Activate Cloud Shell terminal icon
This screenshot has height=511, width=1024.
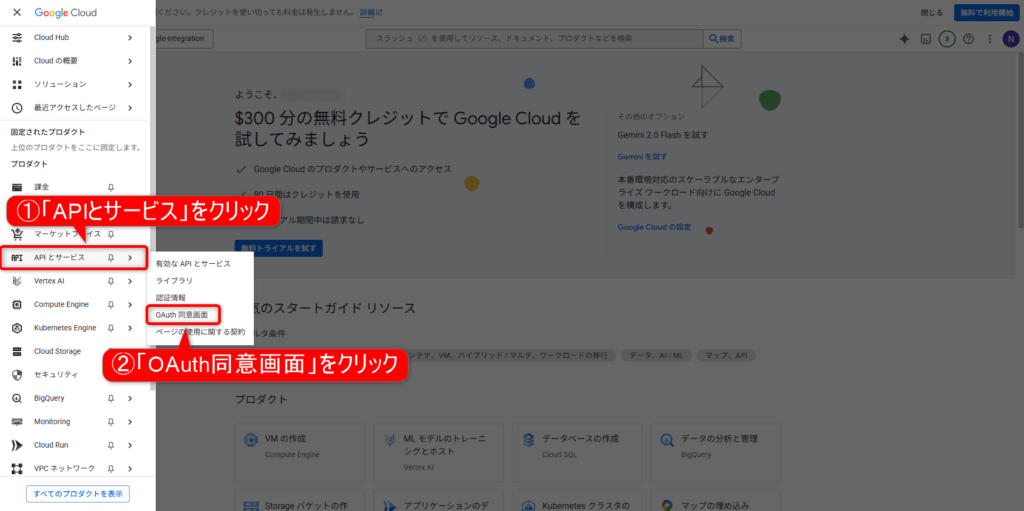point(926,39)
